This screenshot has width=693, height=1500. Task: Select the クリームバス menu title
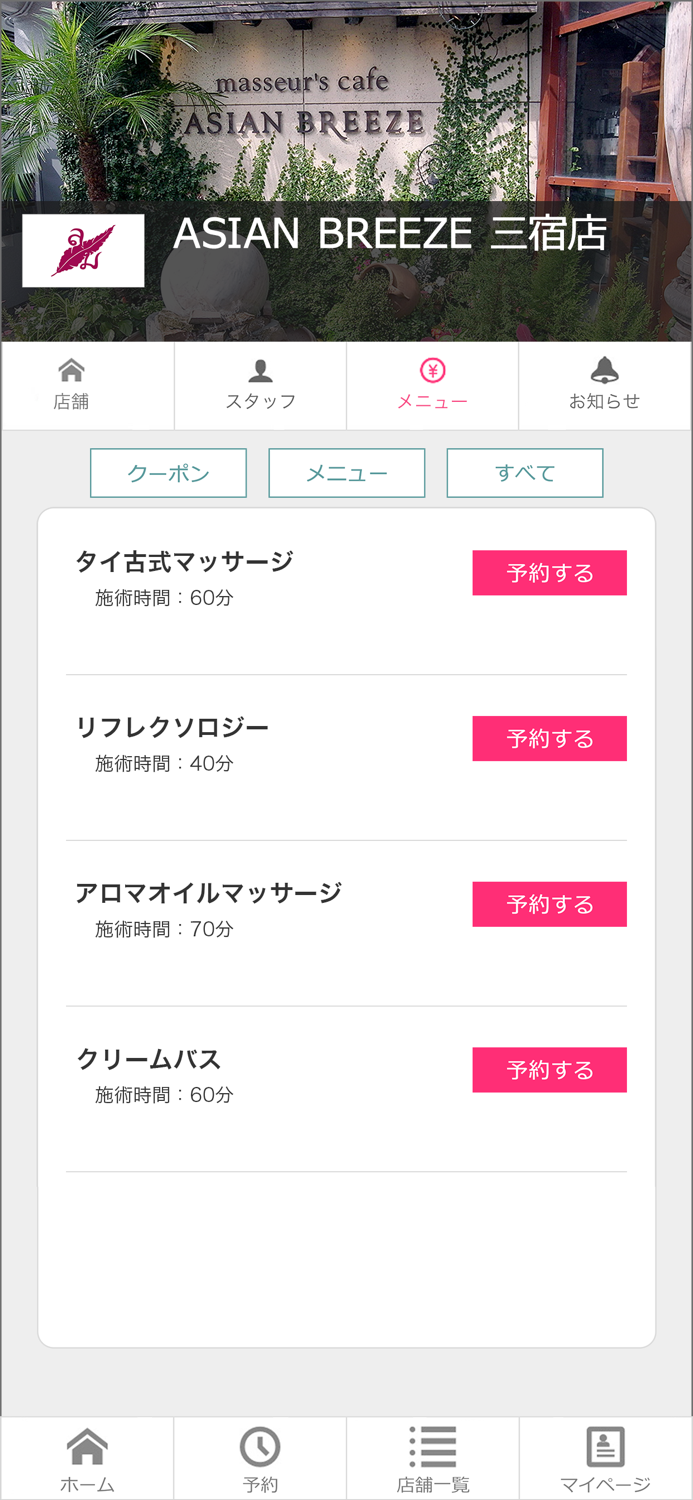tap(148, 1058)
